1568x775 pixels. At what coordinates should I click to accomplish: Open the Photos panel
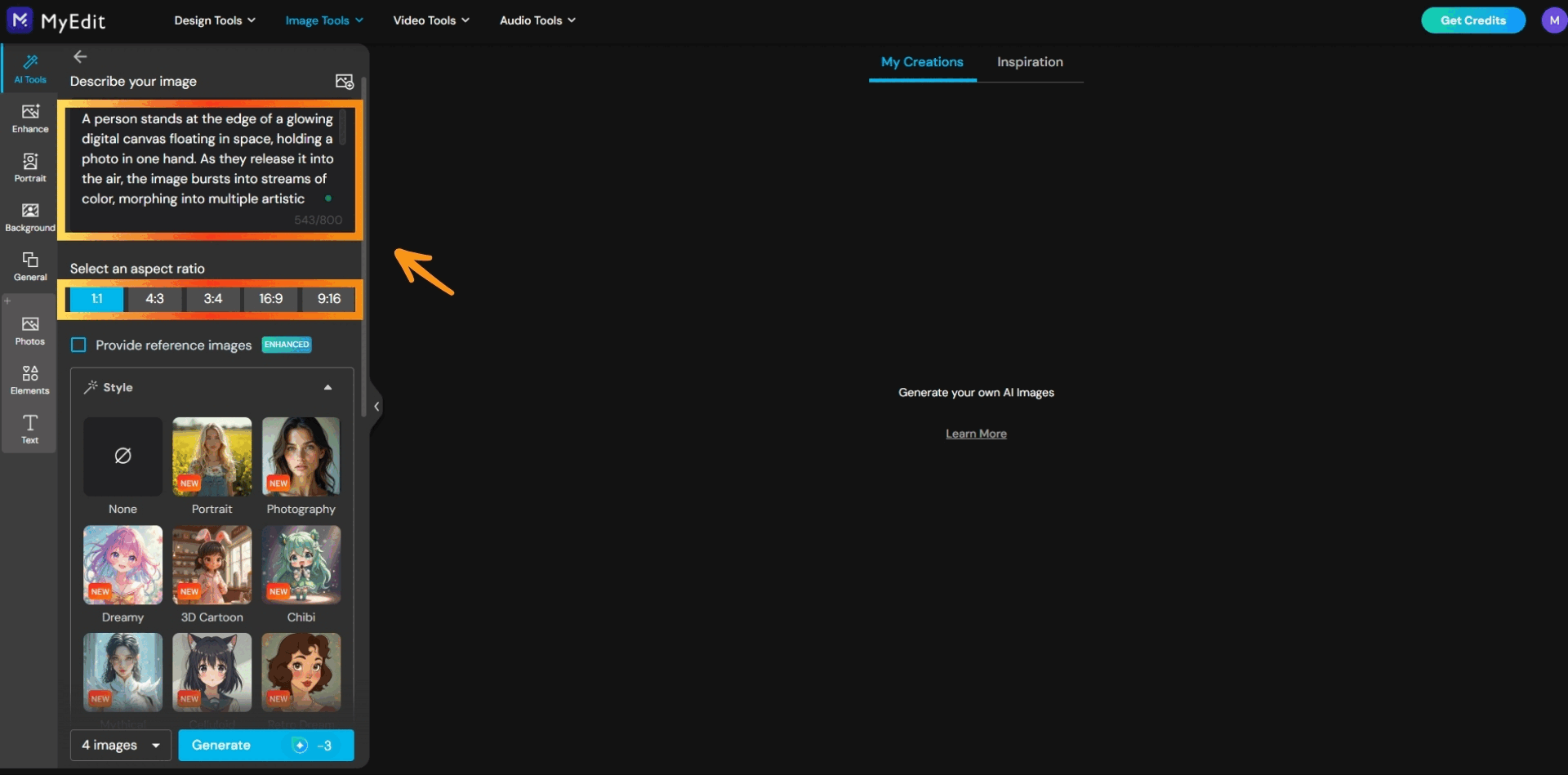(x=30, y=331)
